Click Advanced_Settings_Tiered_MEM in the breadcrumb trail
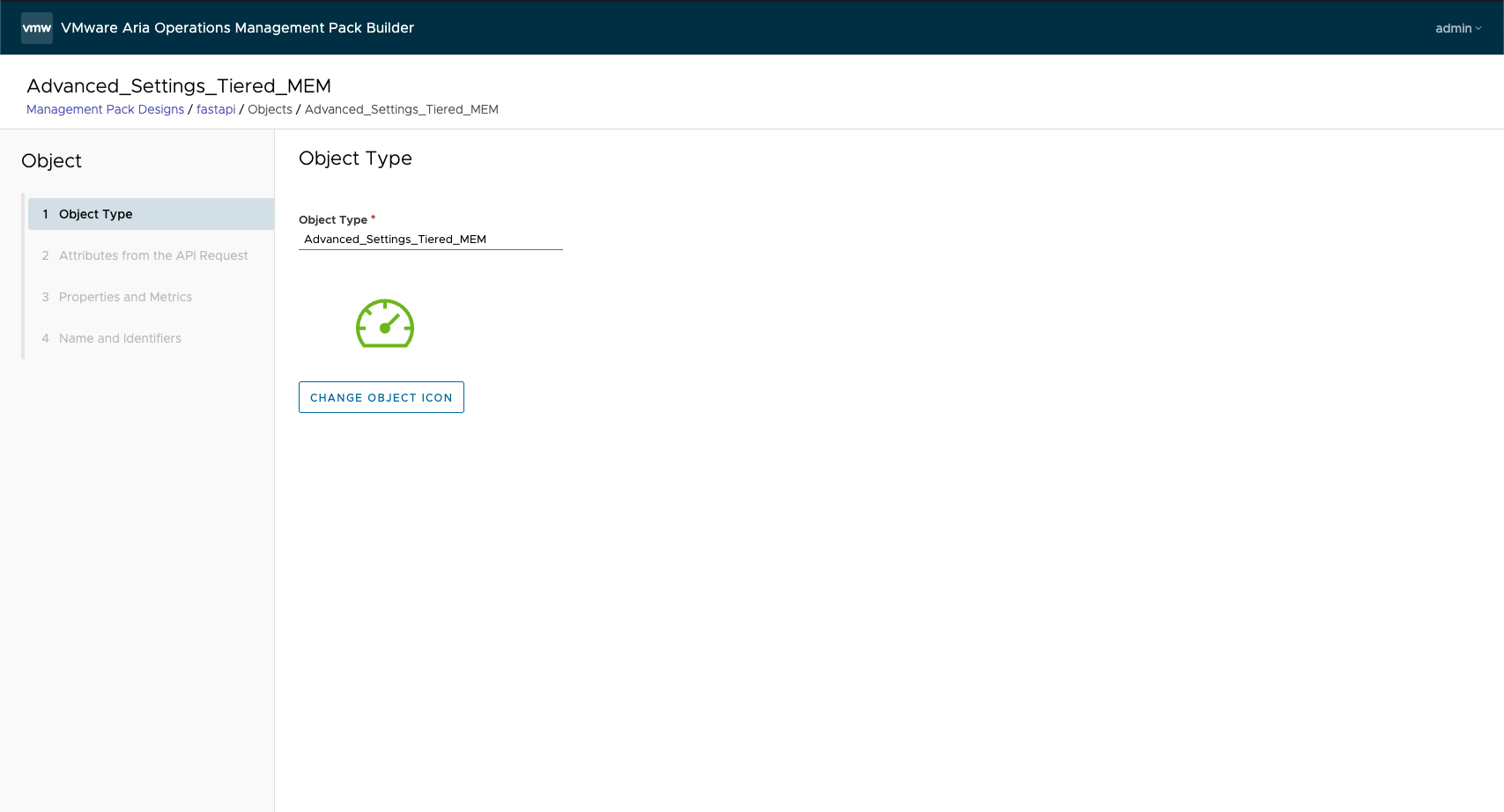The image size is (1504, 812). (x=401, y=109)
